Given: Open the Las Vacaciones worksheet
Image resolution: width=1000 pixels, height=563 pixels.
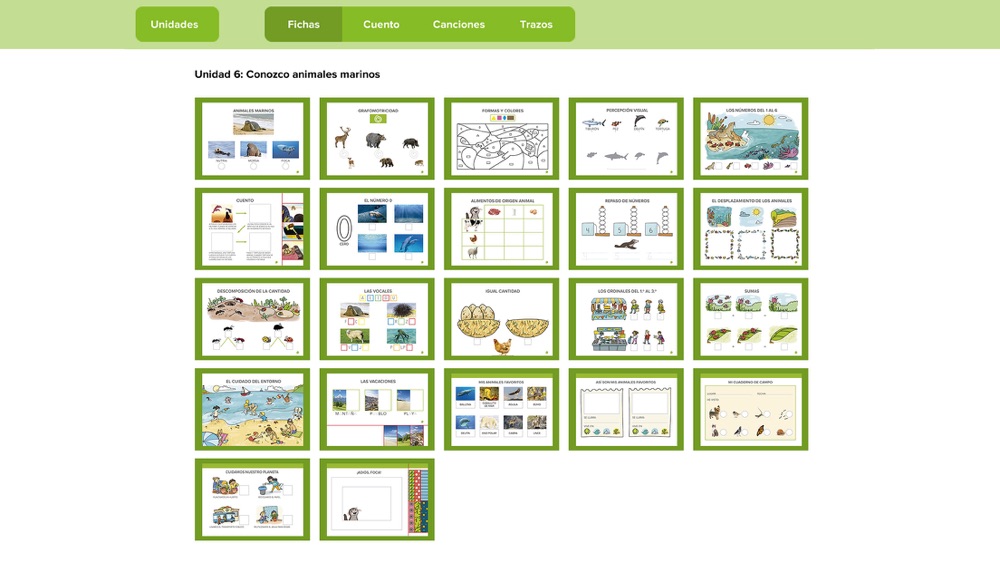Looking at the screenshot, I should tap(377, 409).
